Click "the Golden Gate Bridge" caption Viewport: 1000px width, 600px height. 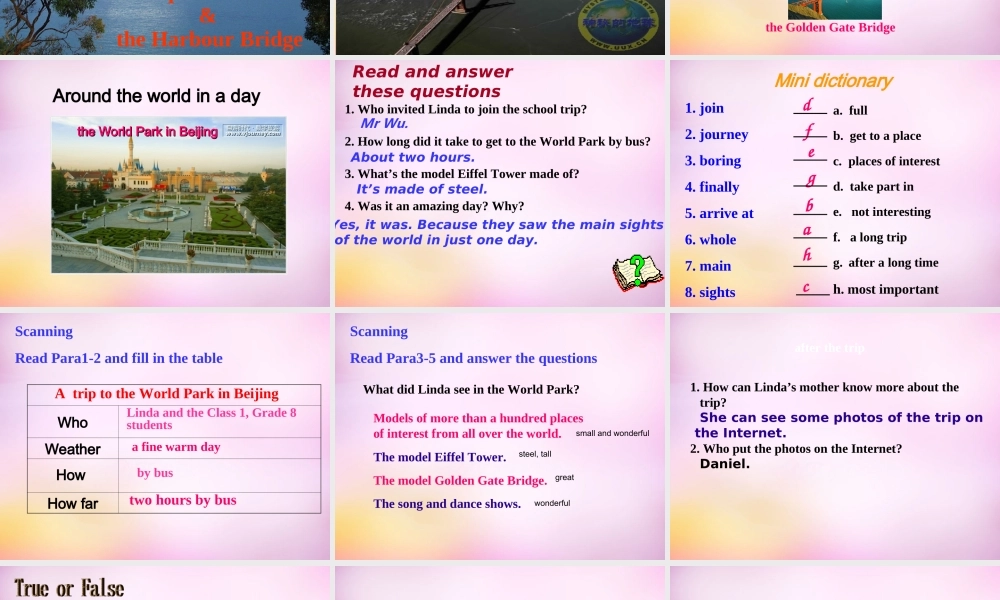[830, 28]
